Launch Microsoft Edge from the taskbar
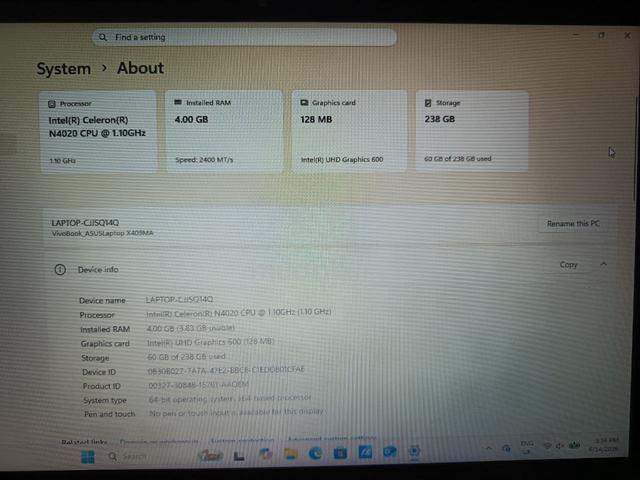The height and width of the screenshot is (480, 640). click(x=315, y=453)
